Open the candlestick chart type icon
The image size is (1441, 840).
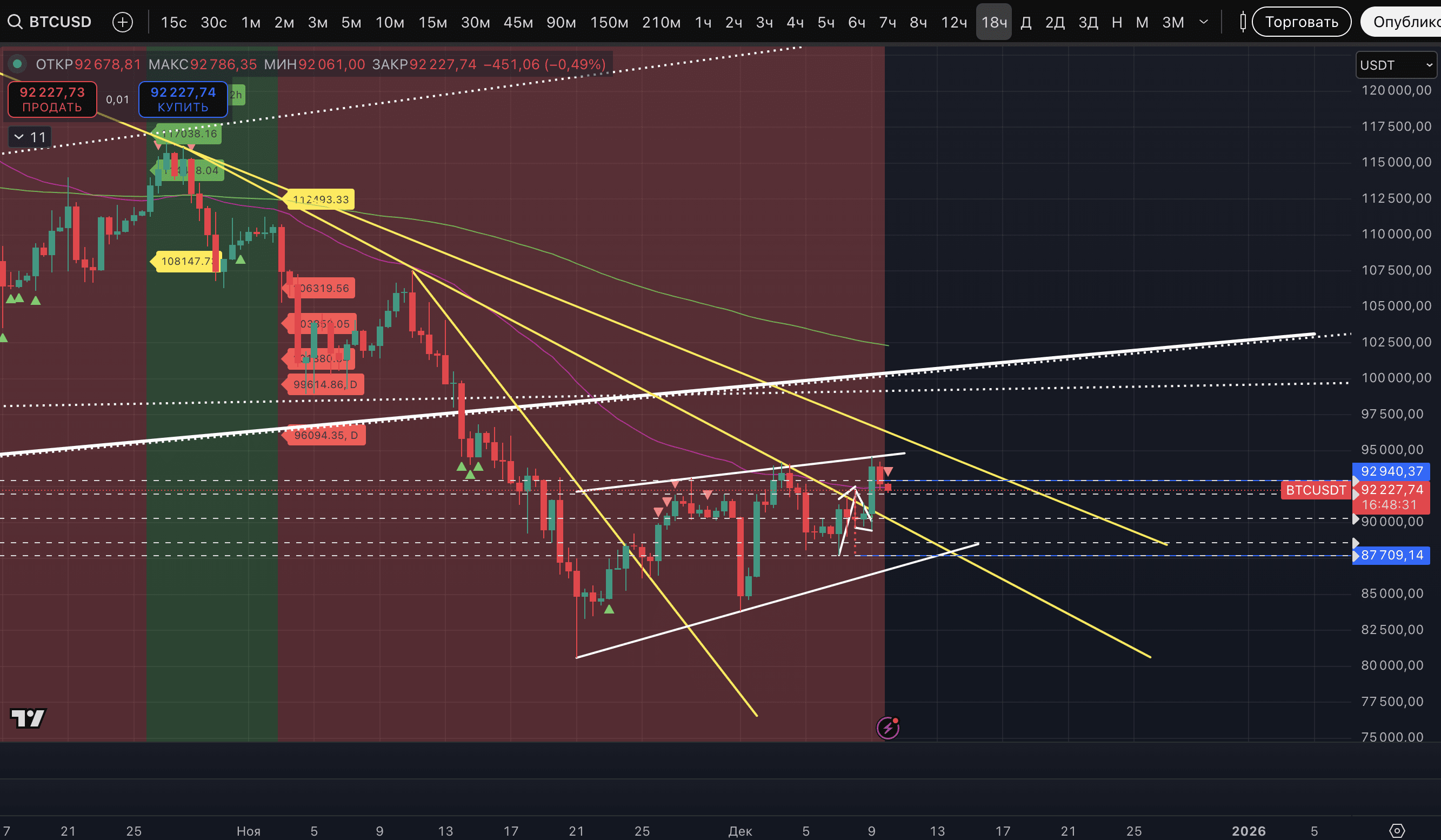(x=1242, y=22)
